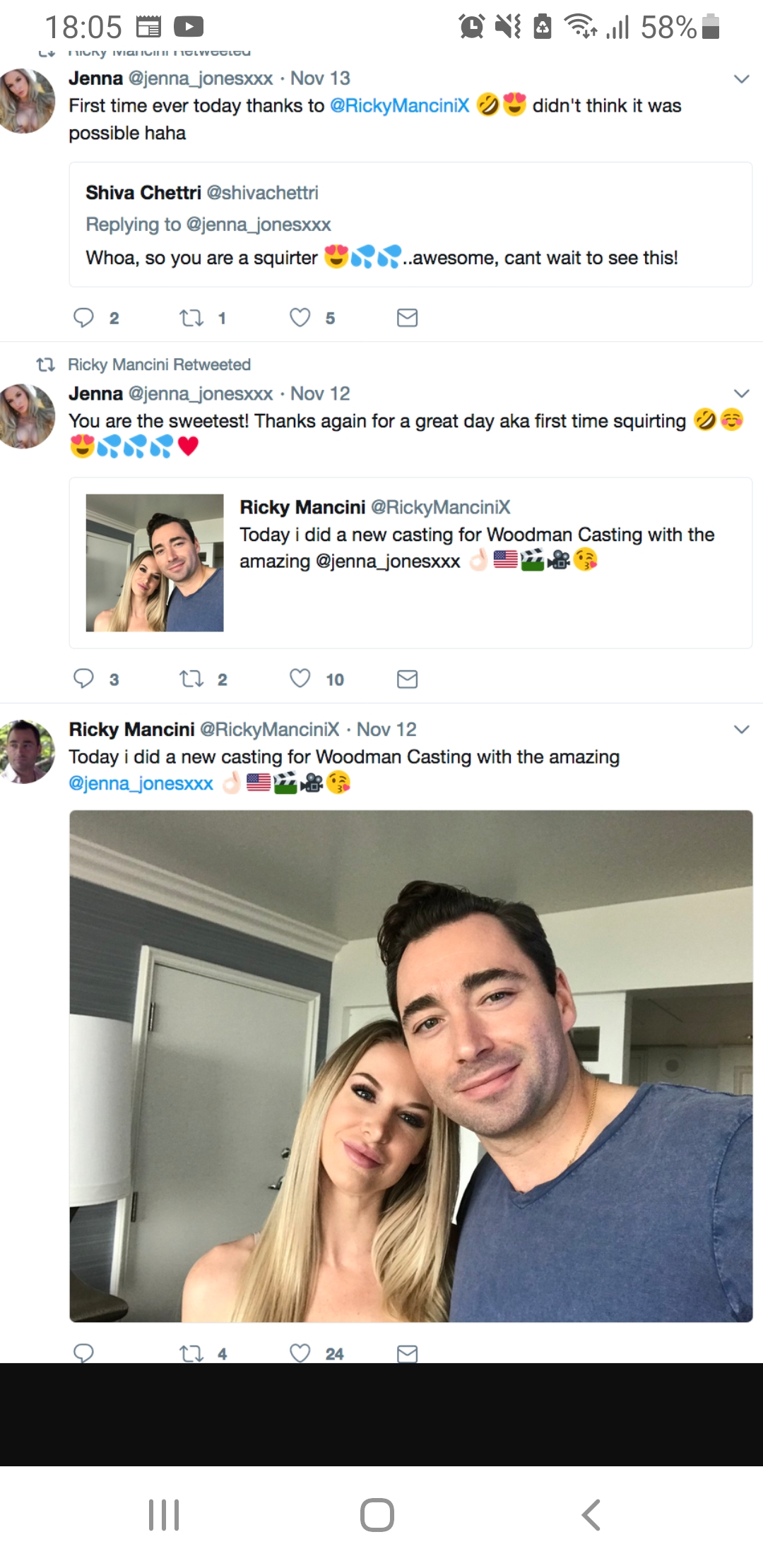Open recent apps from navigation bar

point(164,1515)
